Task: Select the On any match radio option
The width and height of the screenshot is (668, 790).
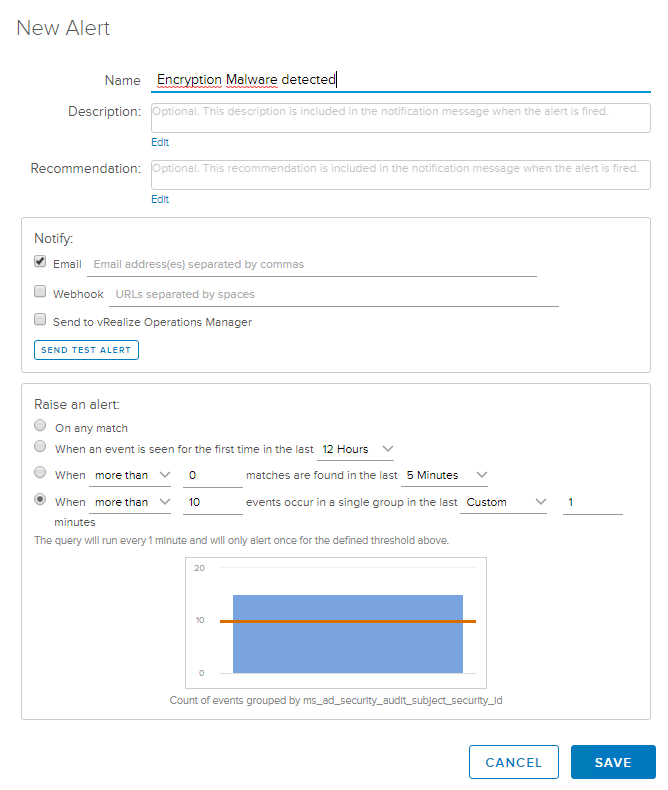Action: click(x=40, y=426)
